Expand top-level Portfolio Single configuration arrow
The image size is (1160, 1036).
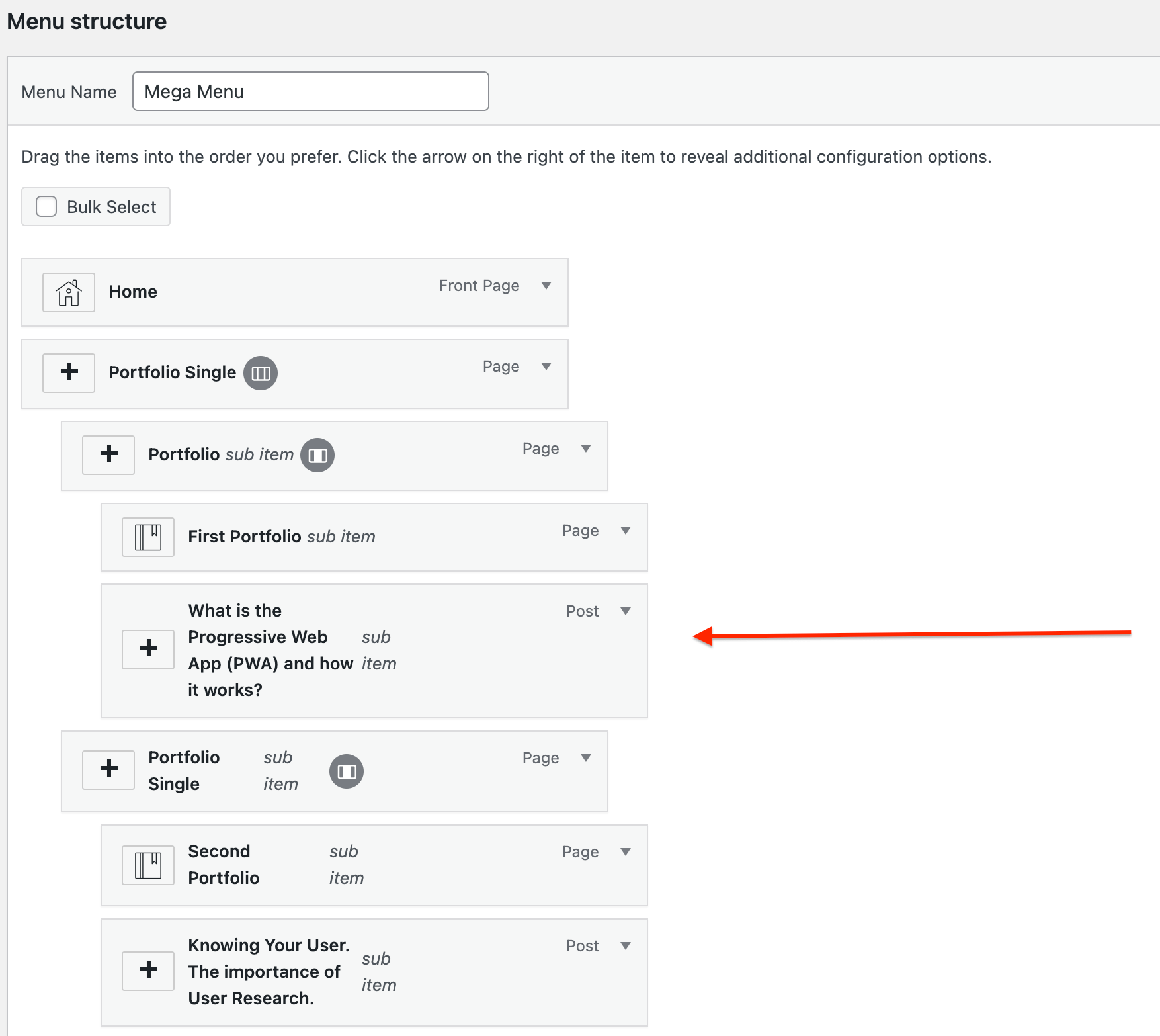(546, 367)
